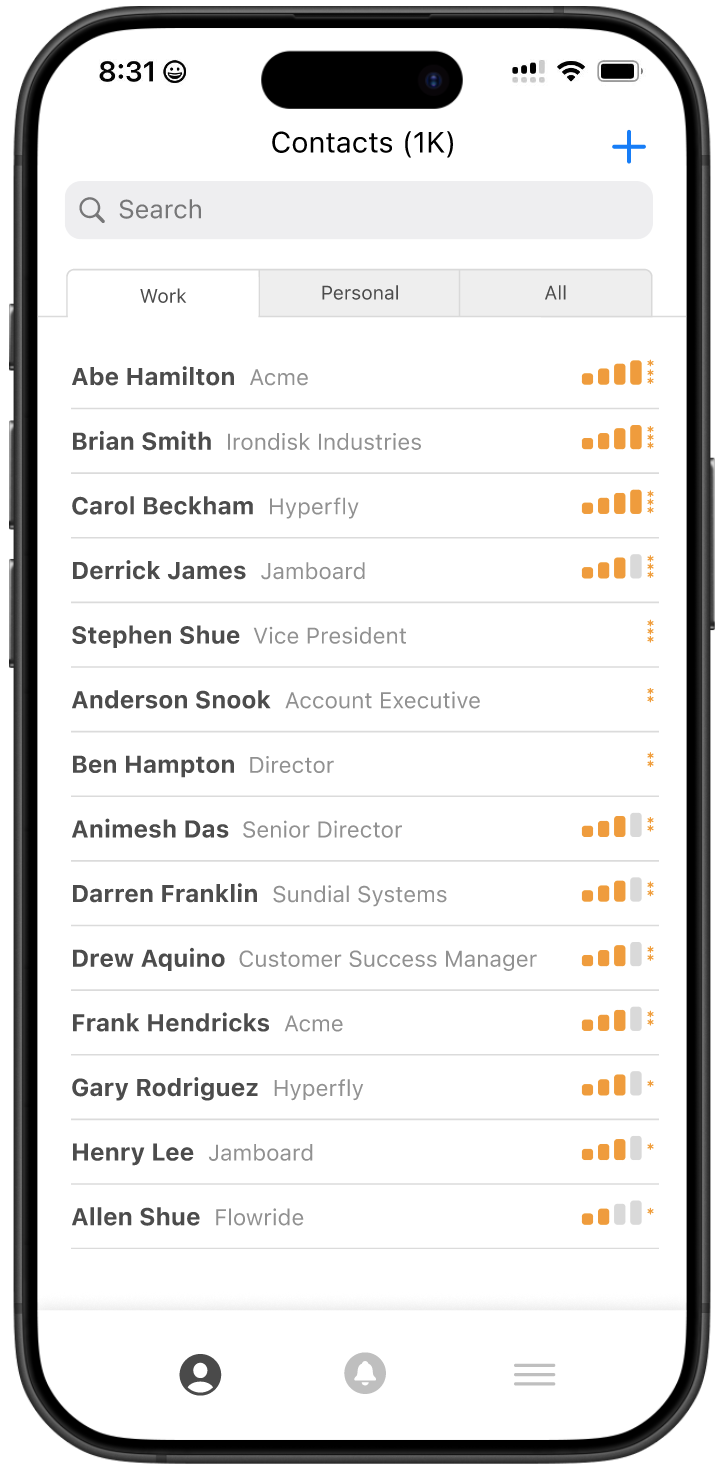This screenshot has width=716, height=1470.
Task: Tap the Wi-Fi status icon
Action: 571,71
